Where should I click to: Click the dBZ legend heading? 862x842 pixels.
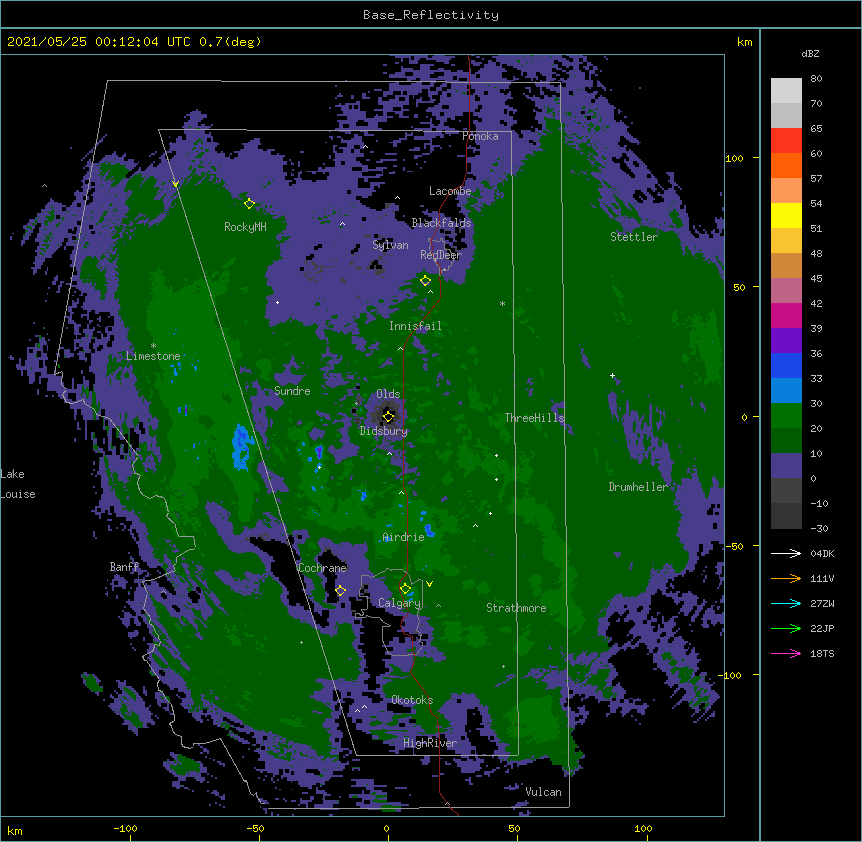810,53
